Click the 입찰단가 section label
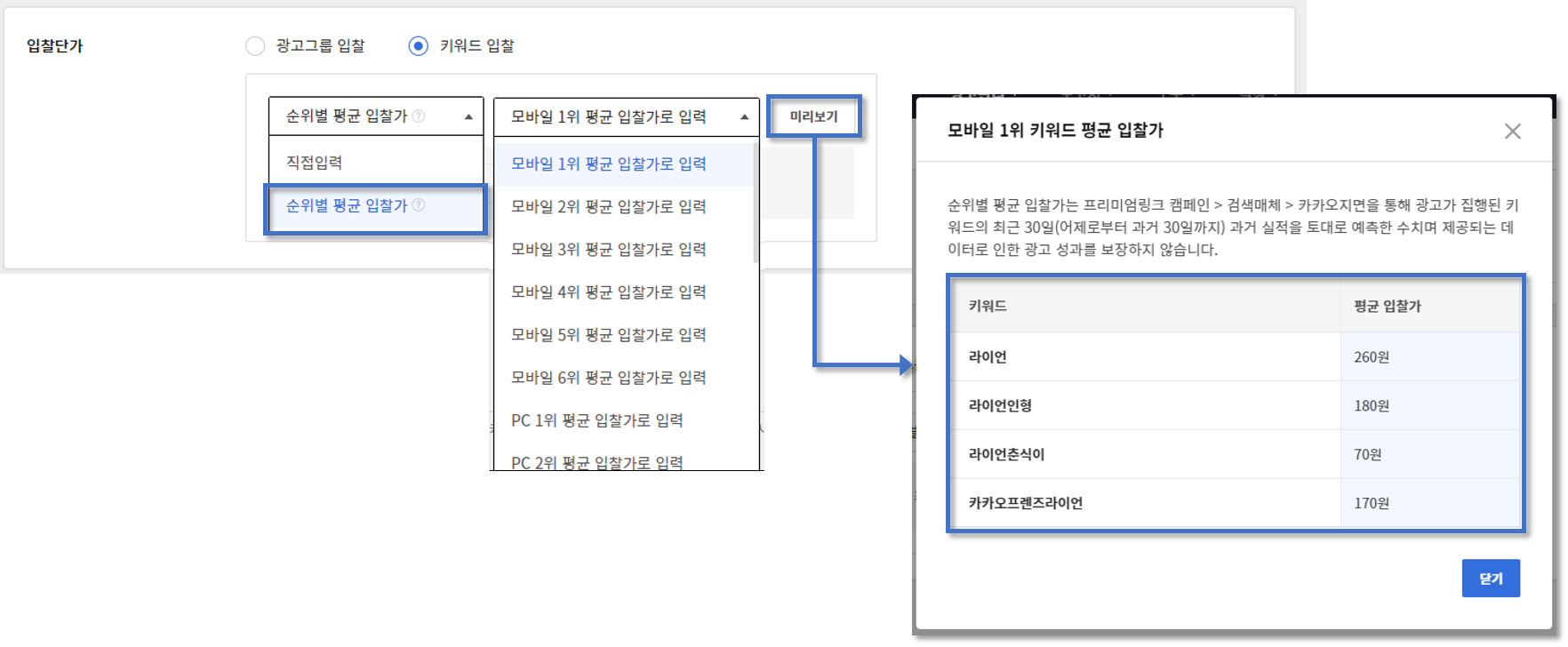 55,46
